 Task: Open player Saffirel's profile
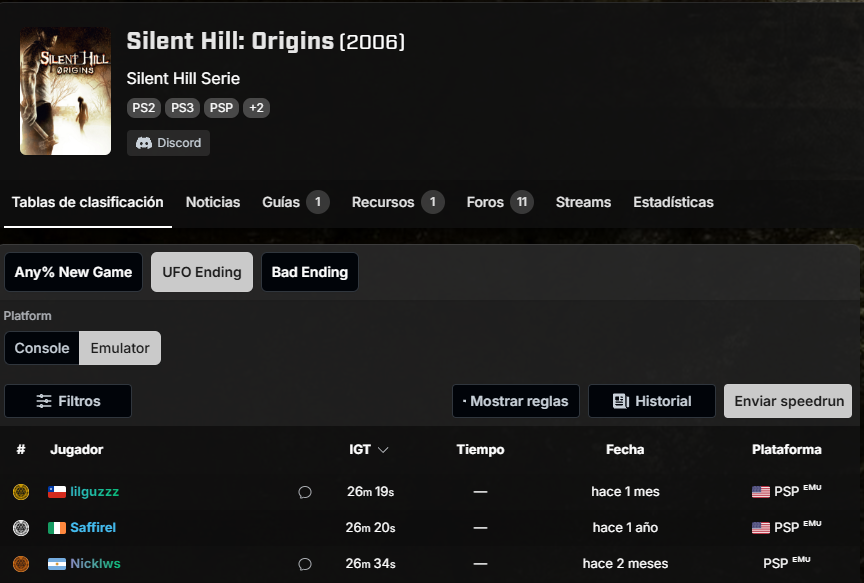tap(93, 528)
